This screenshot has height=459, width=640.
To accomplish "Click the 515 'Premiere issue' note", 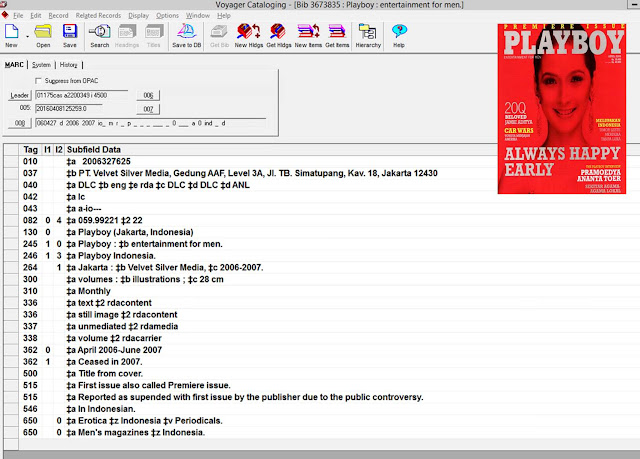I will 149,386.
